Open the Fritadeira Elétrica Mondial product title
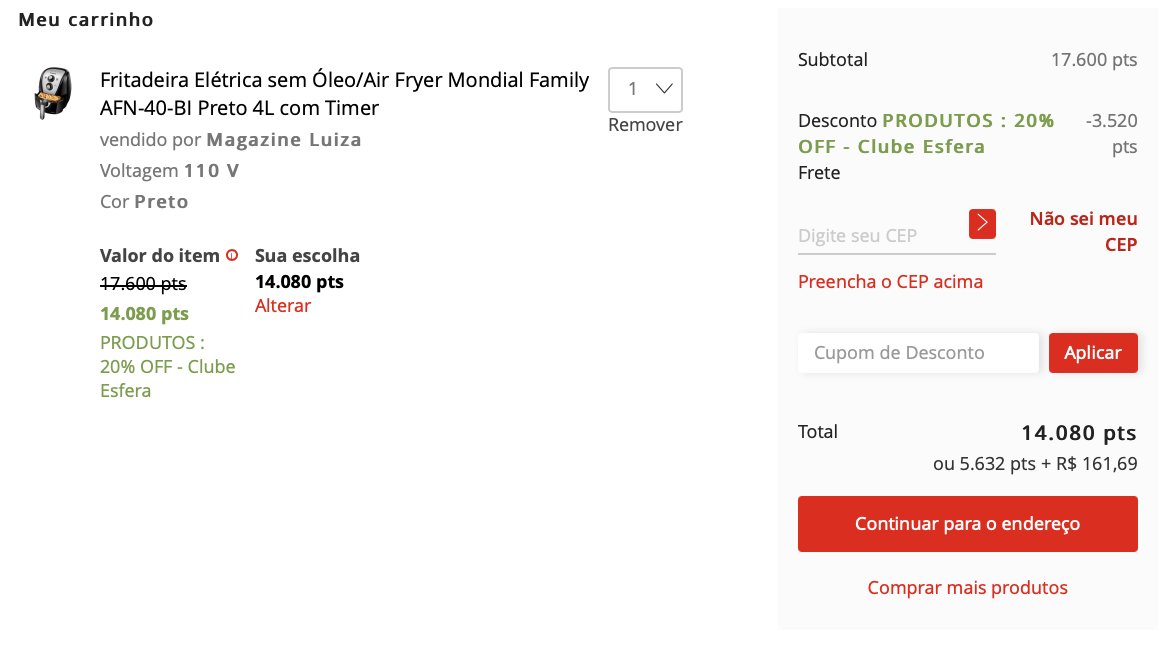The height and width of the screenshot is (646, 1176). (344, 94)
